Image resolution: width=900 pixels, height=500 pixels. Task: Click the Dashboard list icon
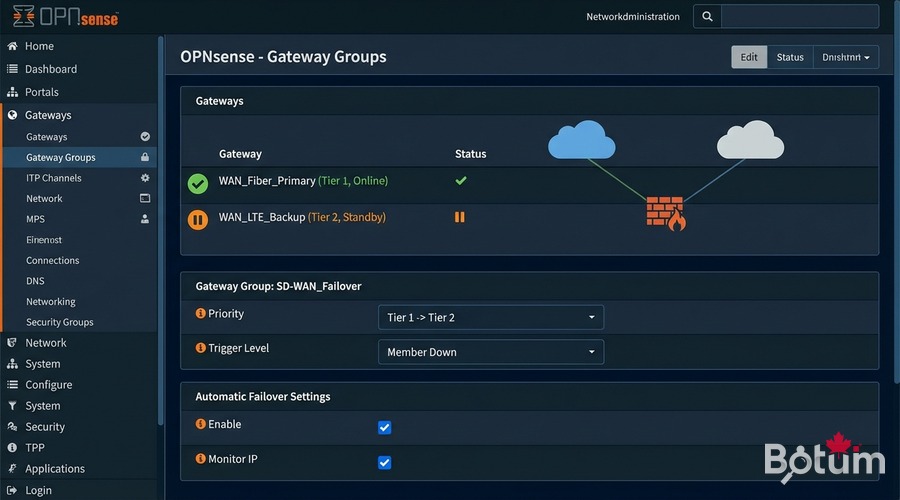point(12,69)
